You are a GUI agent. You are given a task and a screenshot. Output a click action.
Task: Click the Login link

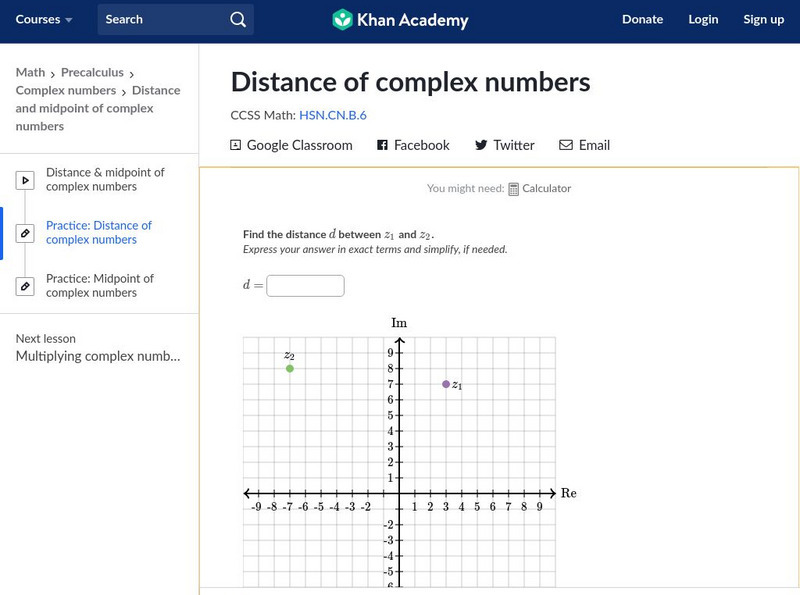point(703,19)
